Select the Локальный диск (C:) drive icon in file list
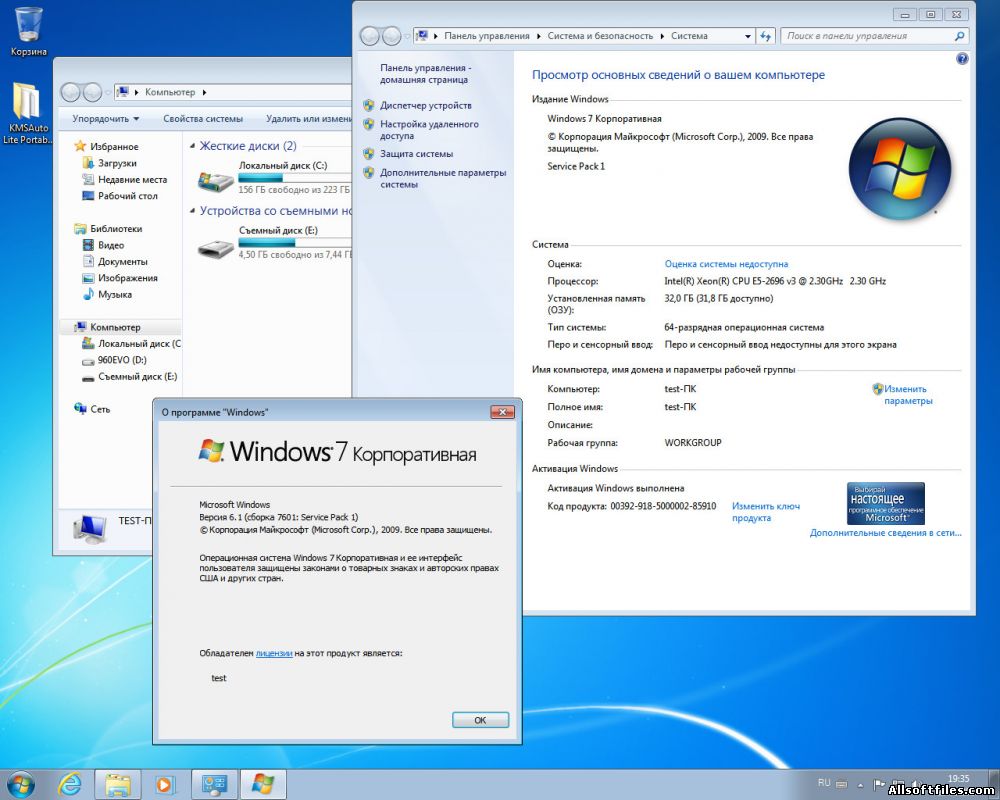The width and height of the screenshot is (1000, 800). (216, 182)
